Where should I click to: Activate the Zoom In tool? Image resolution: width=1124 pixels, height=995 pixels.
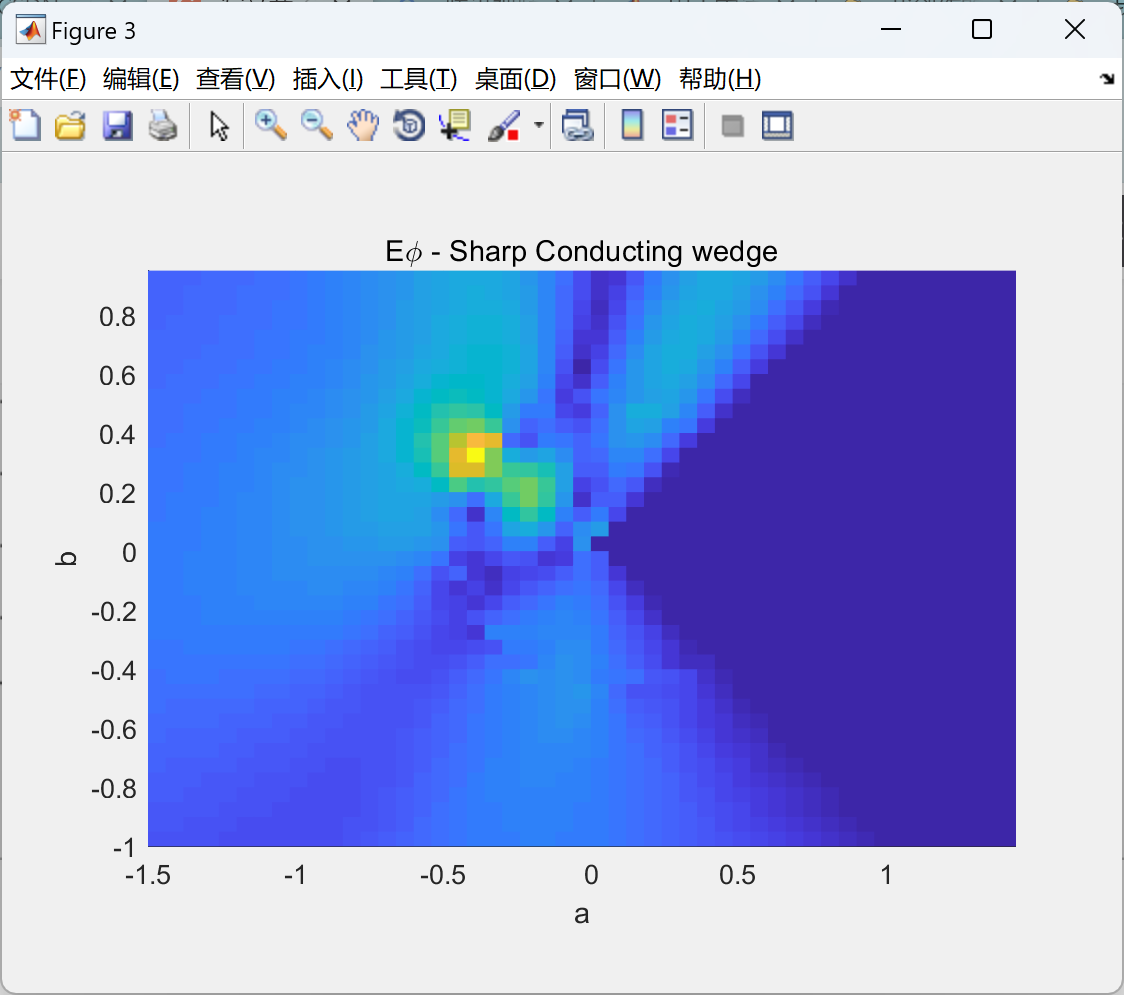coord(271,126)
